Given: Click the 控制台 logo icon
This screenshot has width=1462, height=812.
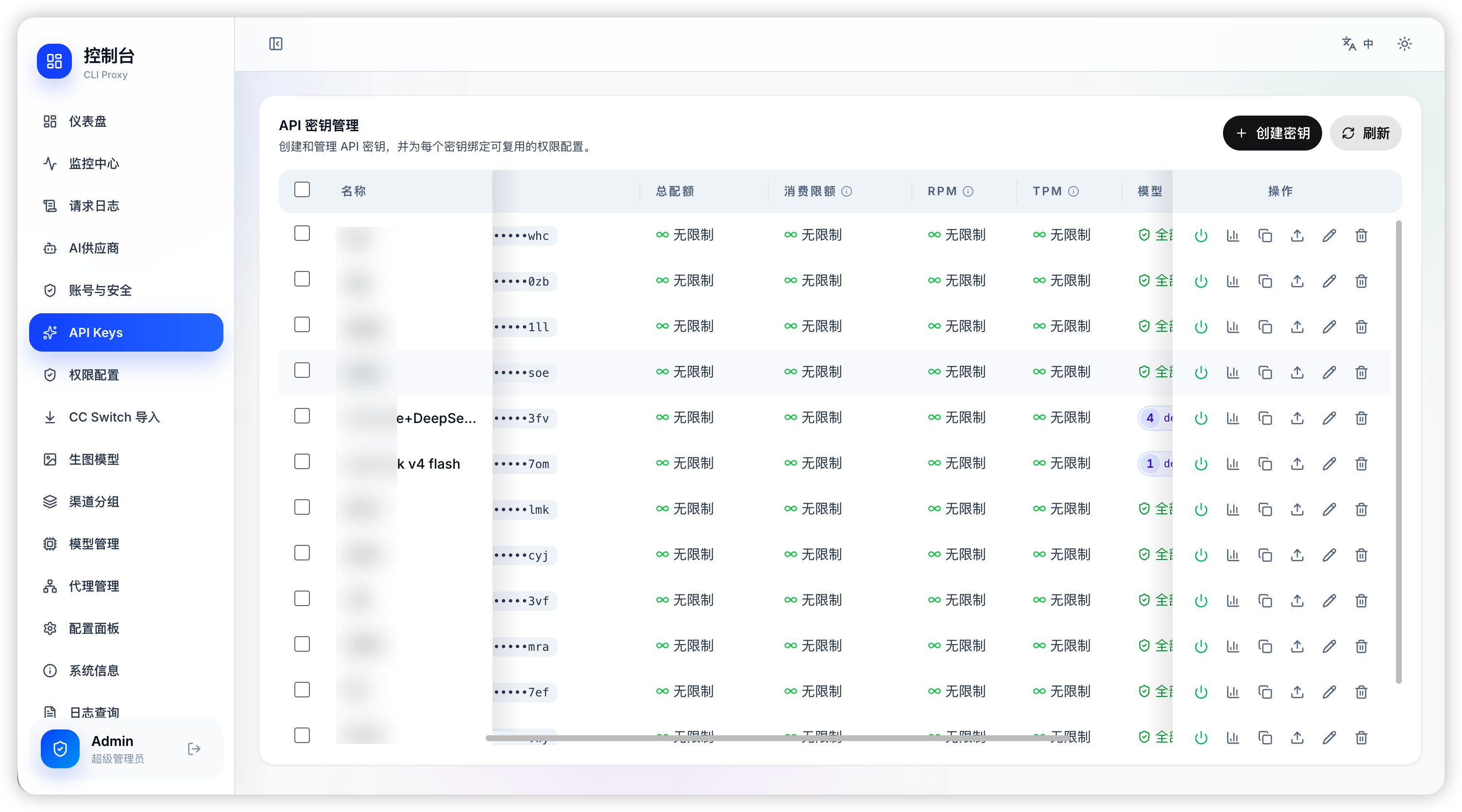Looking at the screenshot, I should (x=54, y=61).
